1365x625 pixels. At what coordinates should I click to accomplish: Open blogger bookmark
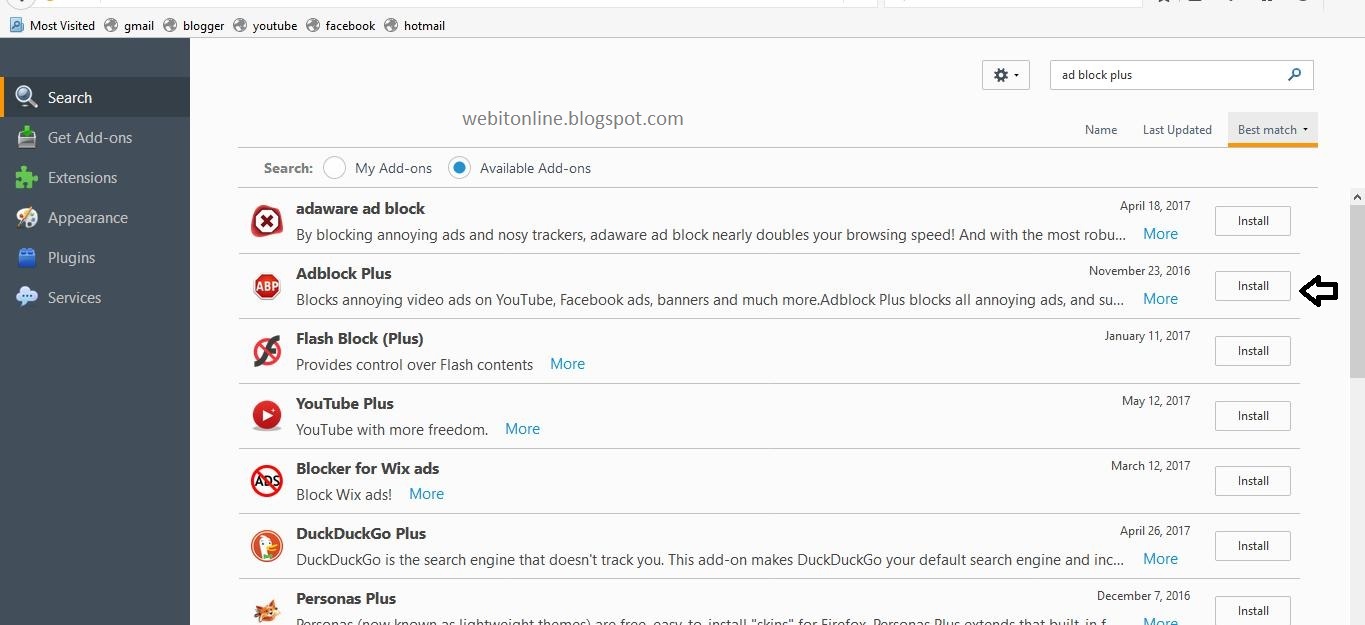click(x=193, y=25)
